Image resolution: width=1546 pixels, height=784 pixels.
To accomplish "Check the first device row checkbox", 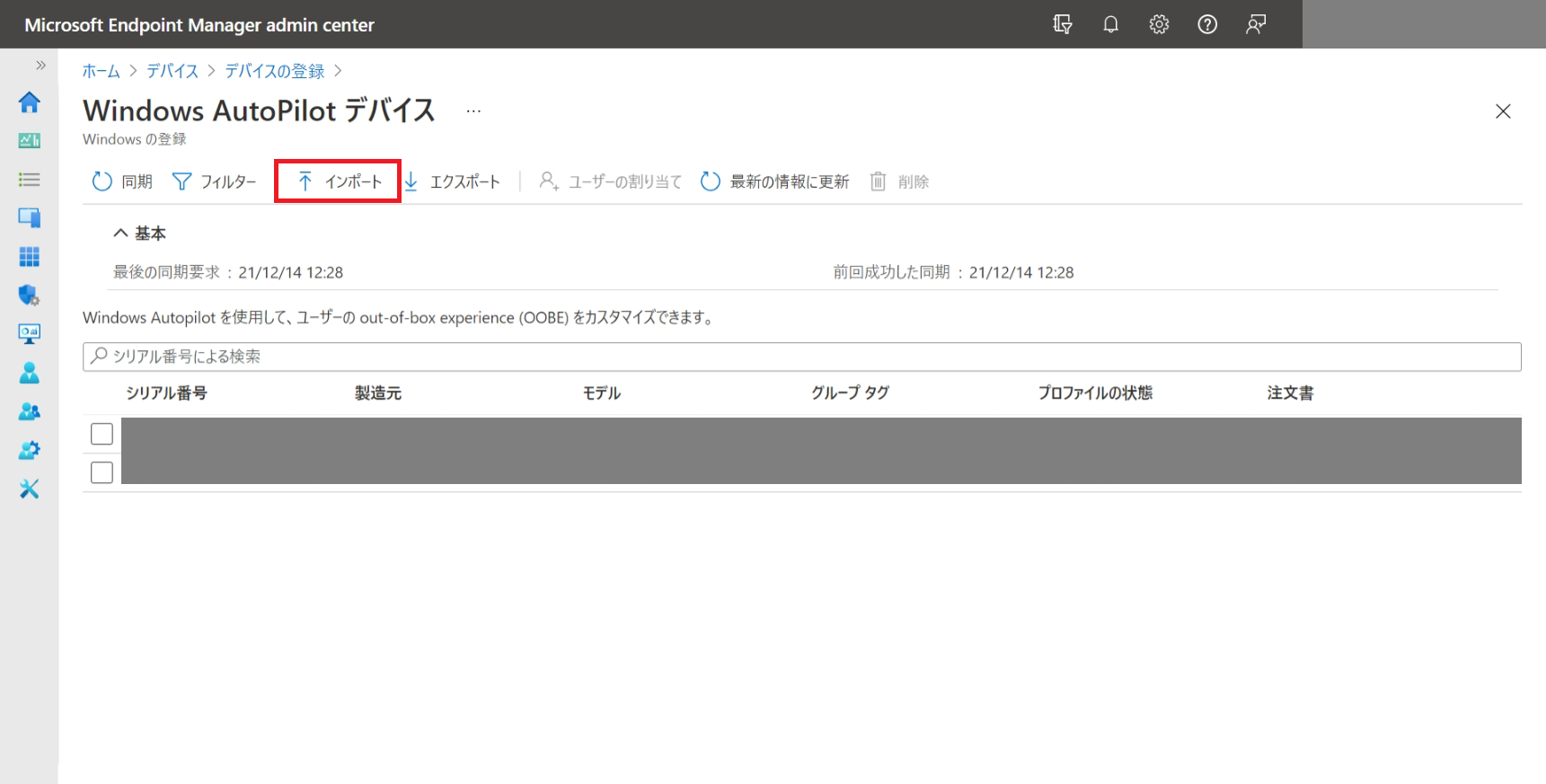I will pyautogui.click(x=102, y=434).
